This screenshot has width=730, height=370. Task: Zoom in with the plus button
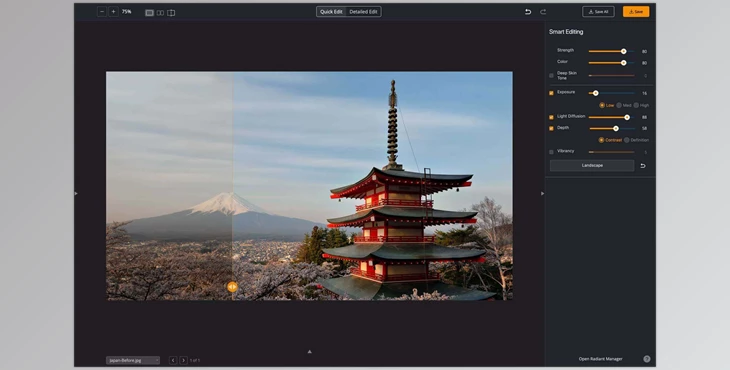pyautogui.click(x=113, y=12)
